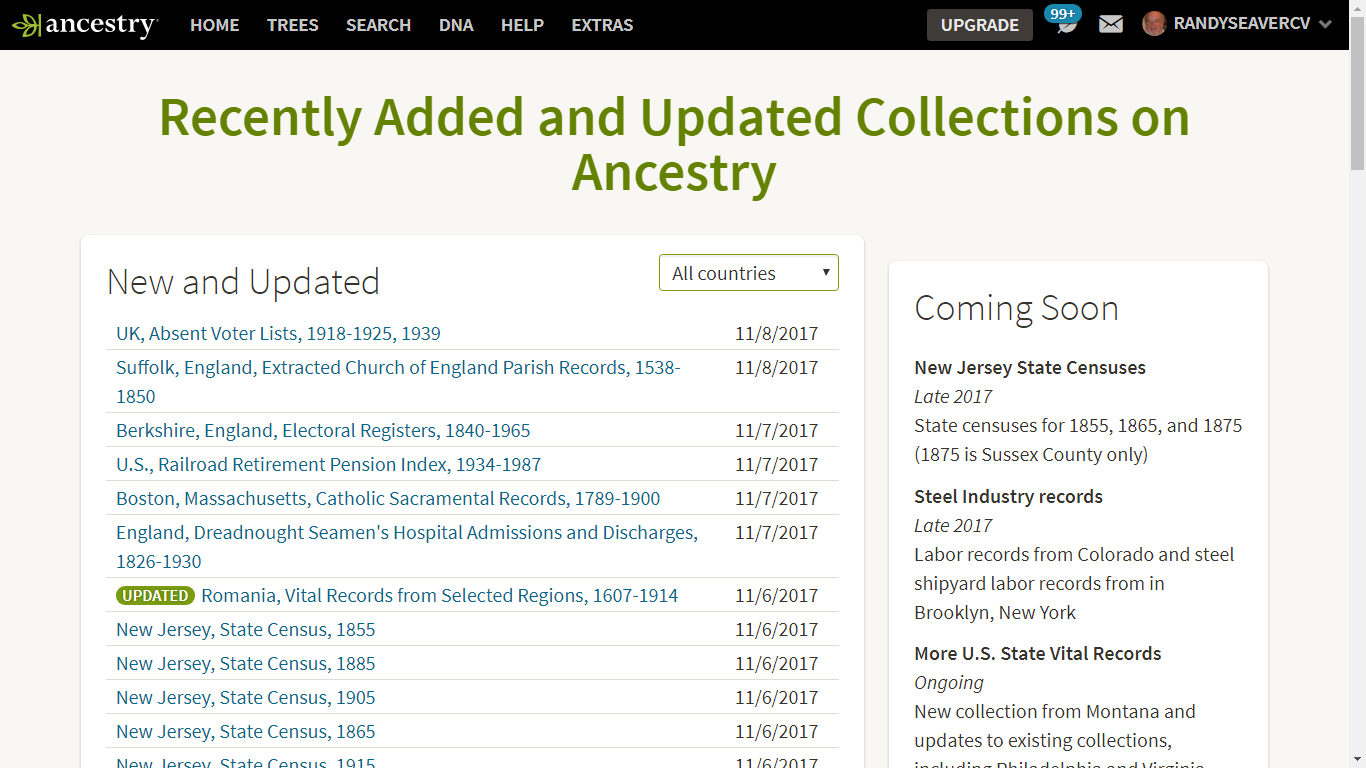The height and width of the screenshot is (768, 1366).
Task: Select TREES from the navigation bar
Action: [x=292, y=25]
